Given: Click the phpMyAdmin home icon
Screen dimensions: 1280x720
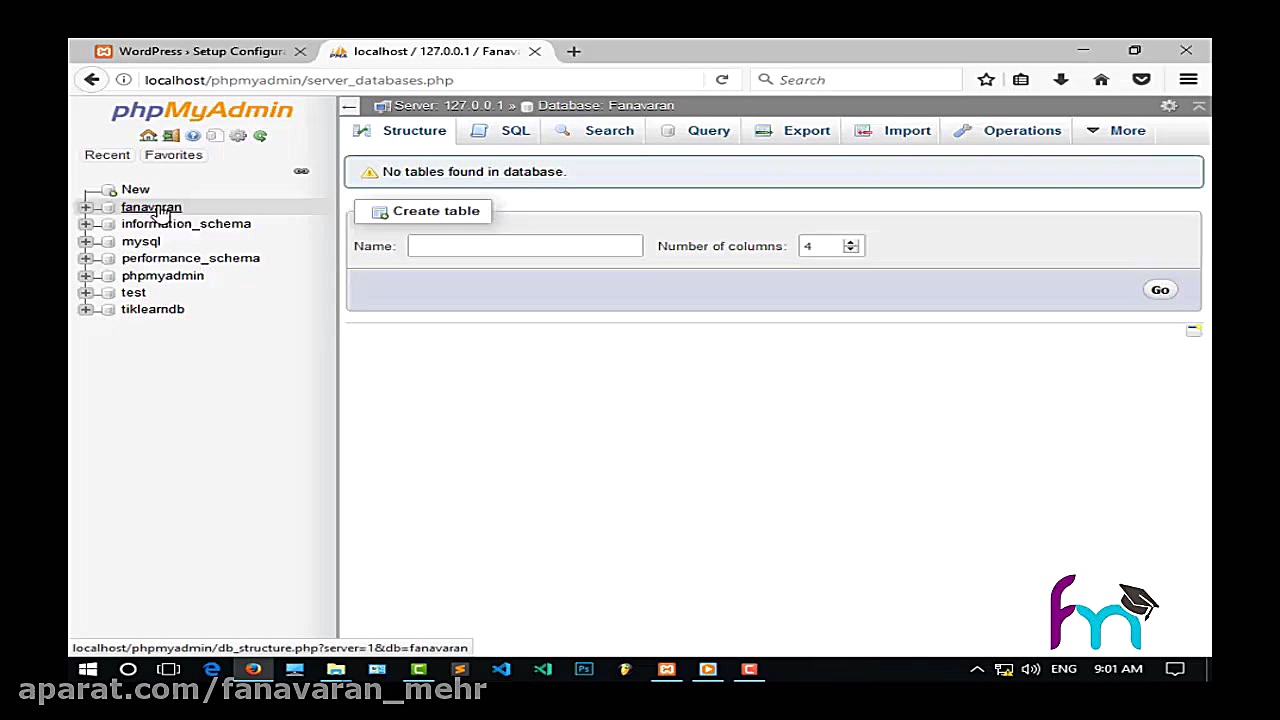Looking at the screenshot, I should (x=148, y=136).
